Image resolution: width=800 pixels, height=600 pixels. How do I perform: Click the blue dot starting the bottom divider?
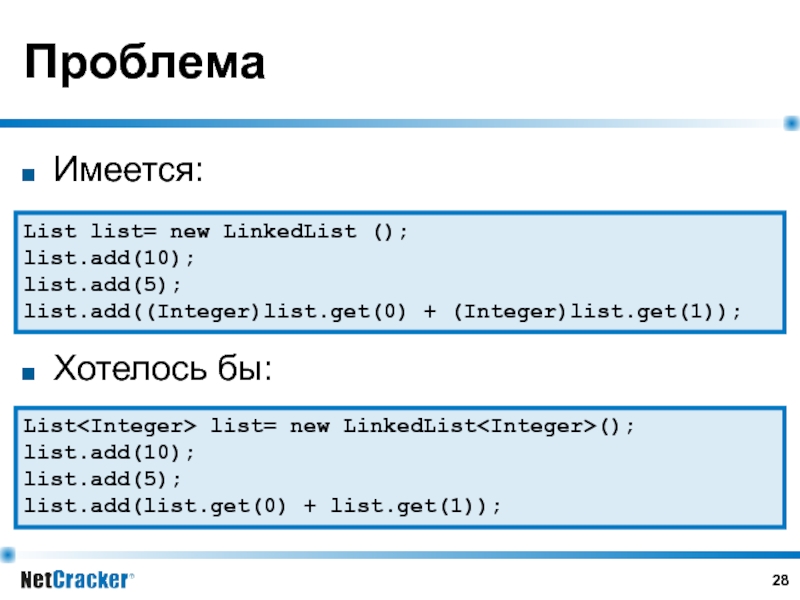coord(8,555)
